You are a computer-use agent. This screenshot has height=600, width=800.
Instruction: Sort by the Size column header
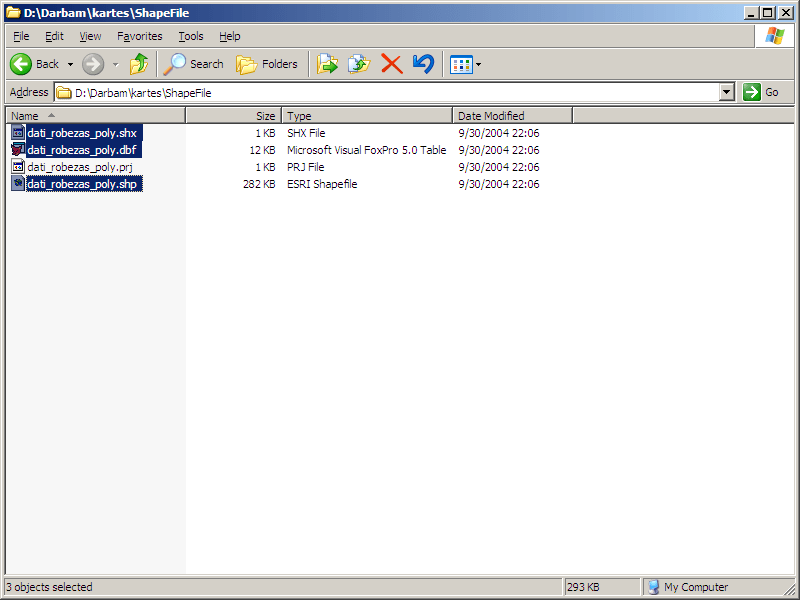(x=234, y=116)
